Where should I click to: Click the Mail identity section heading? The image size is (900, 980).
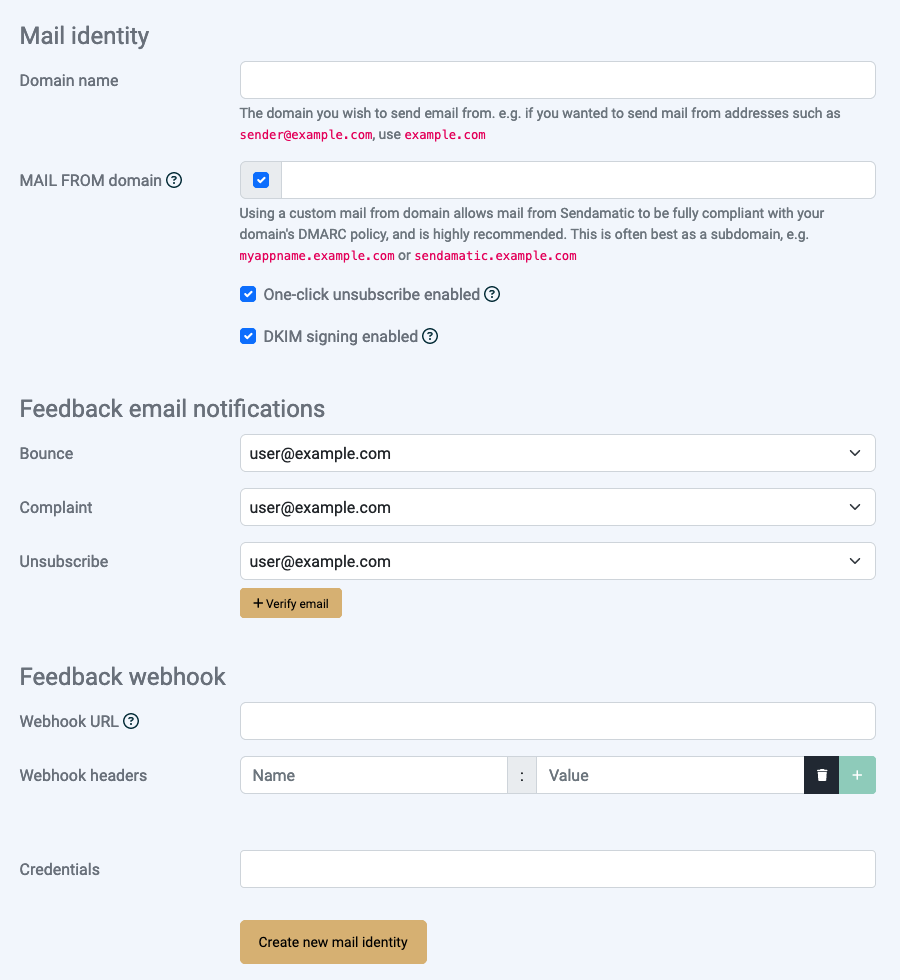[83, 36]
